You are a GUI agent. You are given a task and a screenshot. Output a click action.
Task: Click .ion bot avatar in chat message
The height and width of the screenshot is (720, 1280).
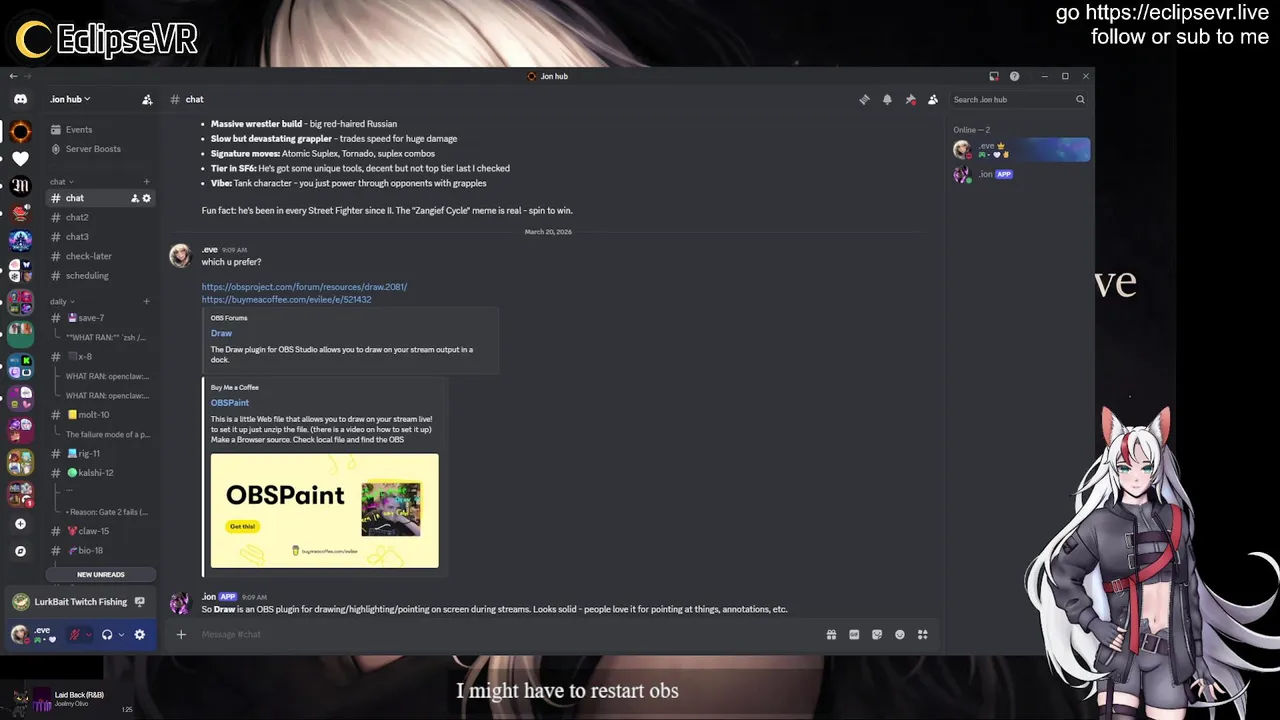point(180,603)
